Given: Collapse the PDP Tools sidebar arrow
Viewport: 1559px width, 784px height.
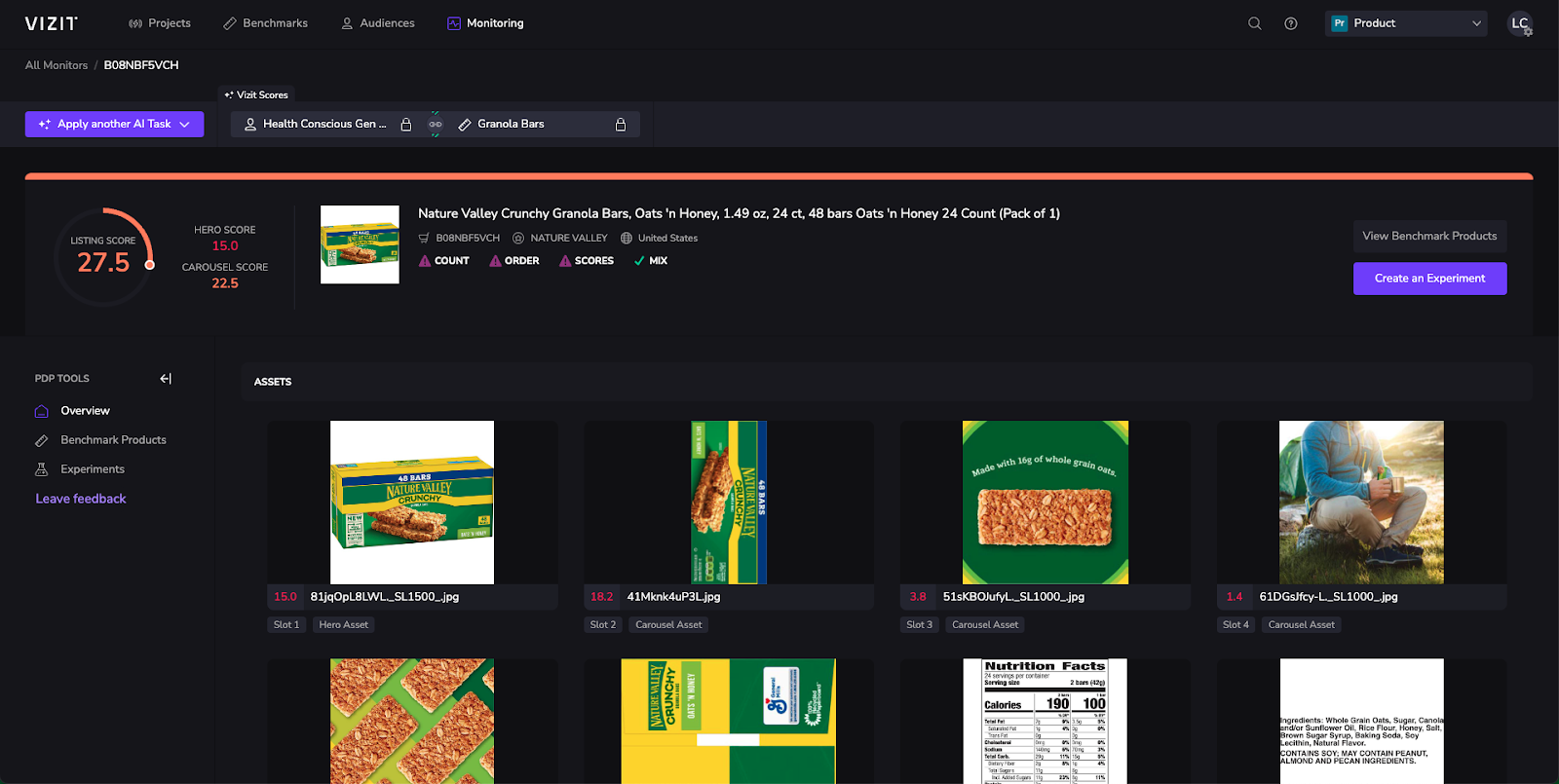Looking at the screenshot, I should (166, 379).
